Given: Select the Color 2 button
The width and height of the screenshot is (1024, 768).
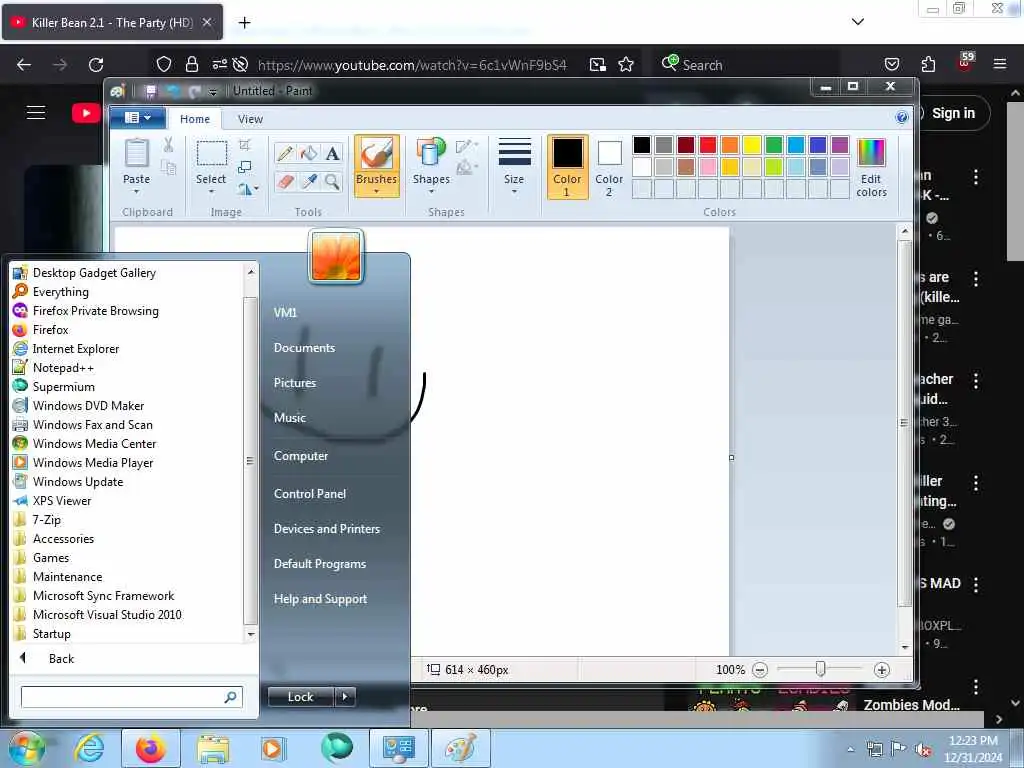Looking at the screenshot, I should [609, 167].
